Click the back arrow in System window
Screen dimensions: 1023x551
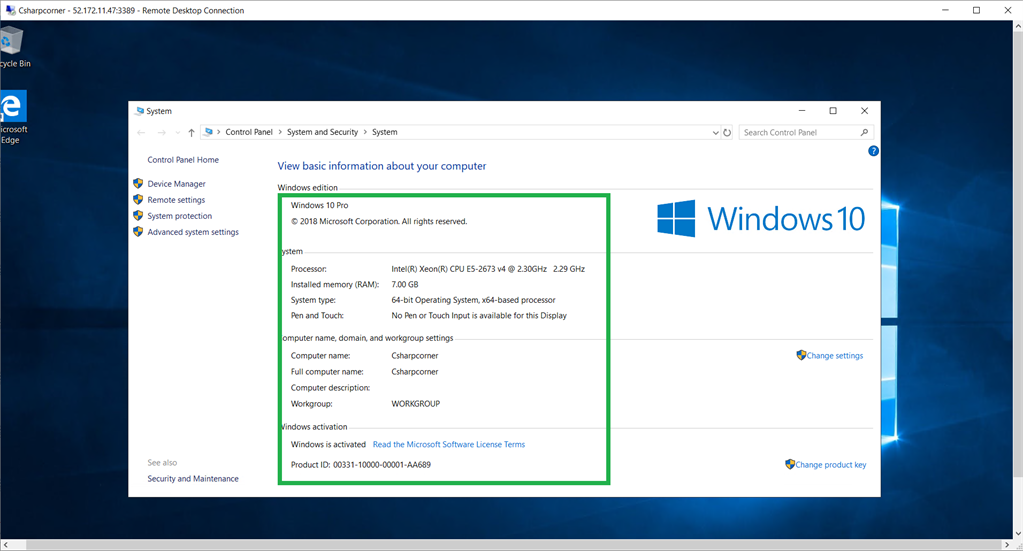point(142,132)
